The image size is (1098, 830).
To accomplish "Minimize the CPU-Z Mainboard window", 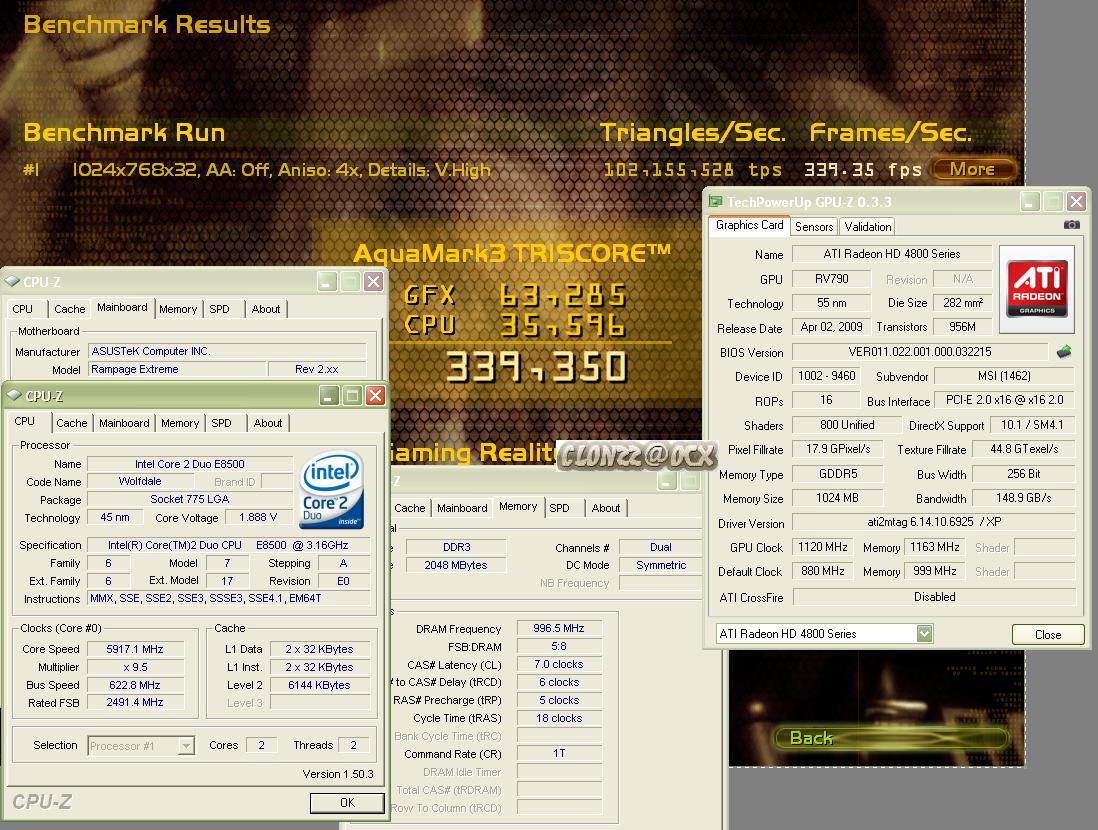I will tap(327, 282).
